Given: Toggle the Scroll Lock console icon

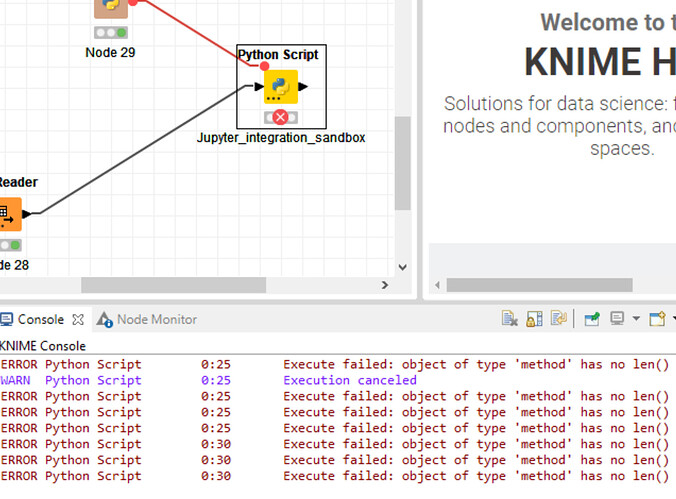Looking at the screenshot, I should (x=535, y=319).
